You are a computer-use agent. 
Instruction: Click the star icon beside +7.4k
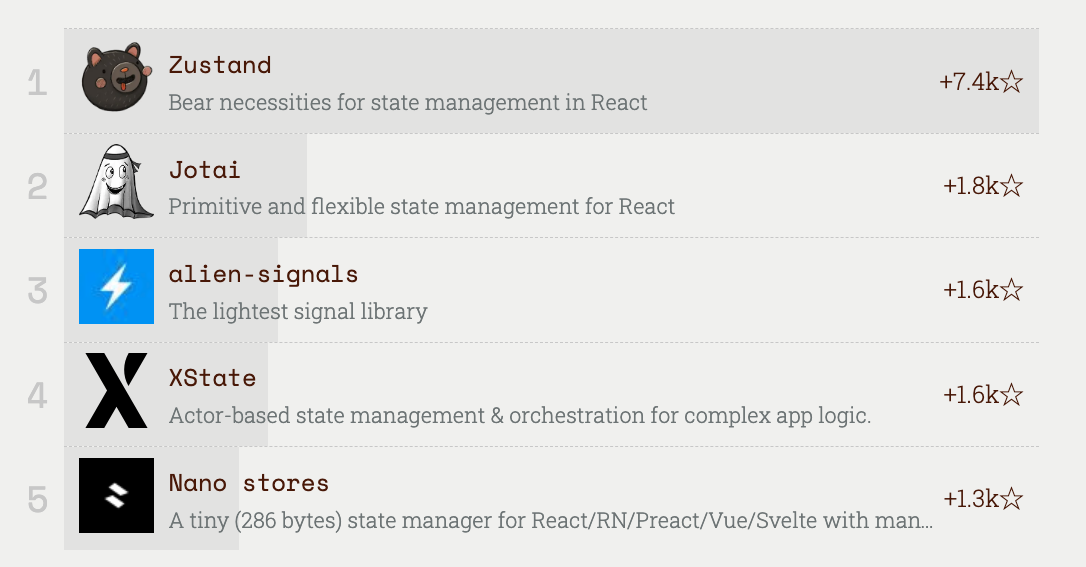pyautogui.click(x=1012, y=82)
